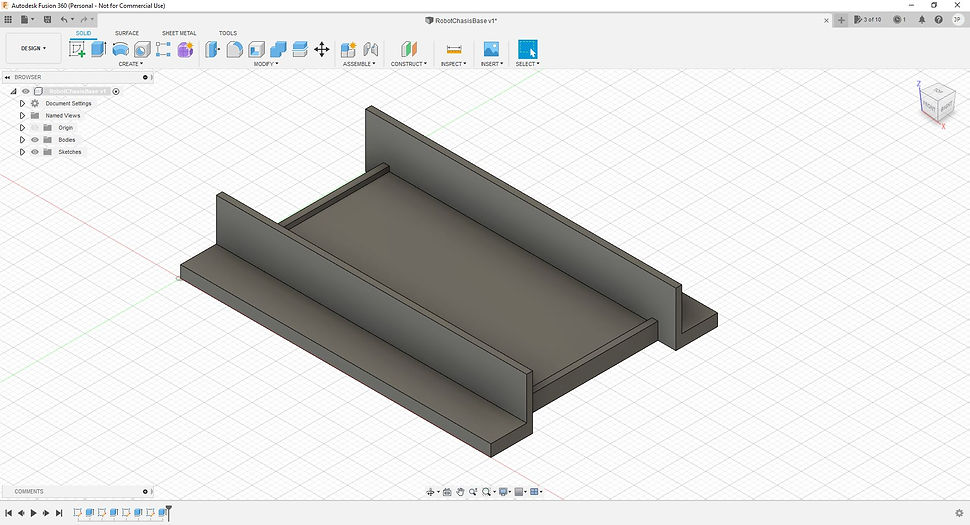This screenshot has height=525, width=970.
Task: Choose the Revolve tool
Action: click(121, 49)
